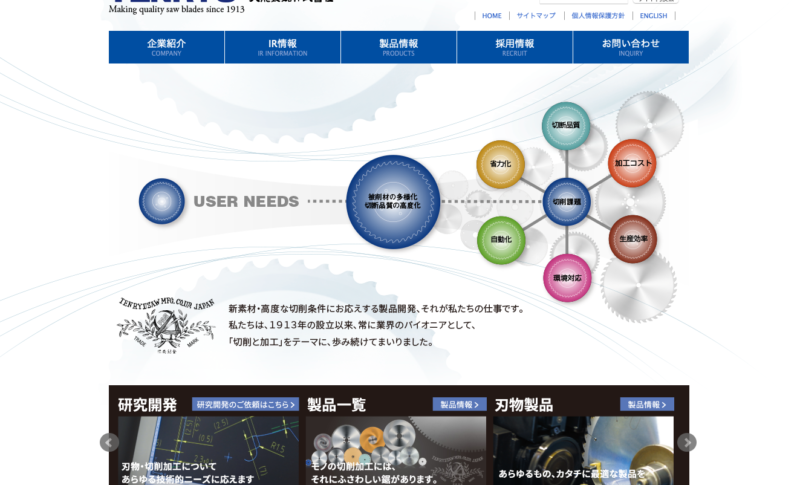The image size is (800, 485).
Task: Go to next carousel slide arrow
Action: tap(687, 442)
